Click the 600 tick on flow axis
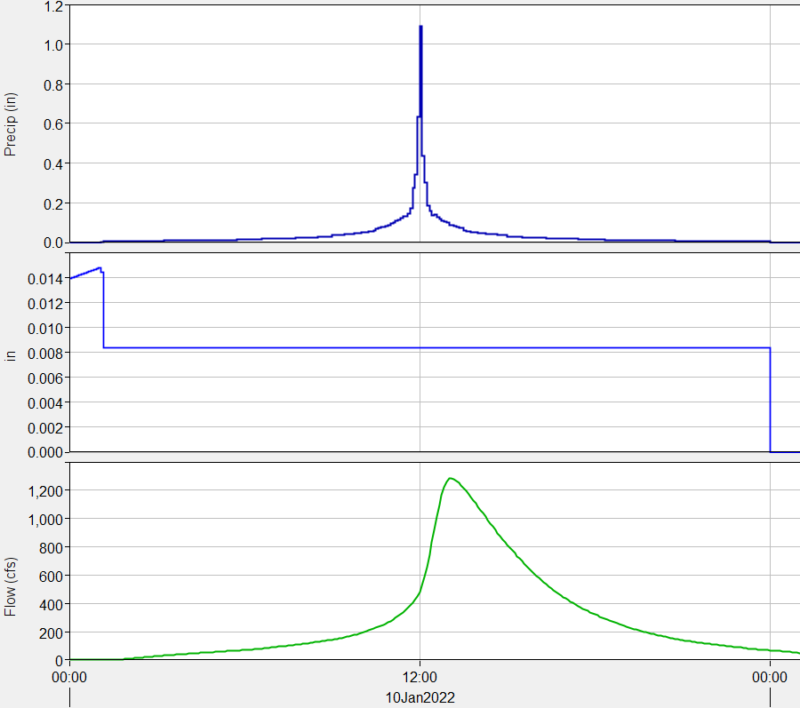Screen dimensions: 800x708 [x=52, y=575]
